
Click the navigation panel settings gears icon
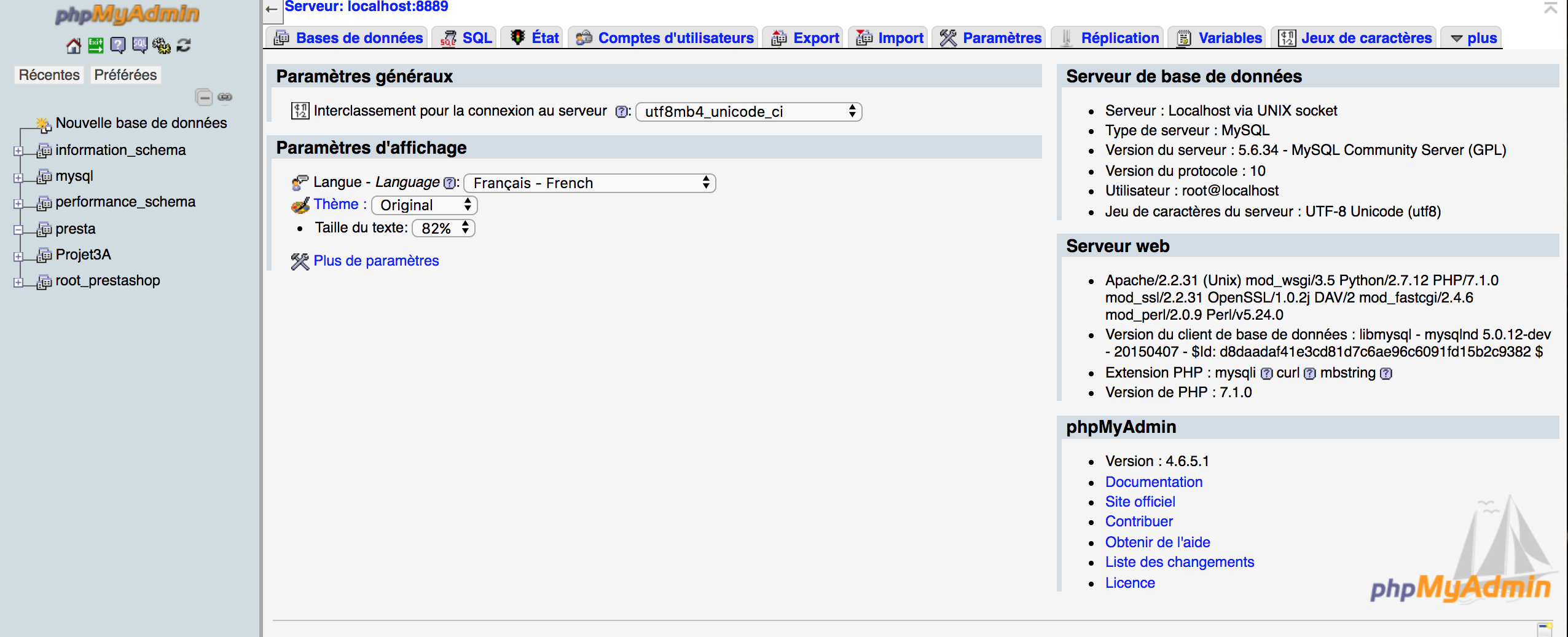point(162,45)
